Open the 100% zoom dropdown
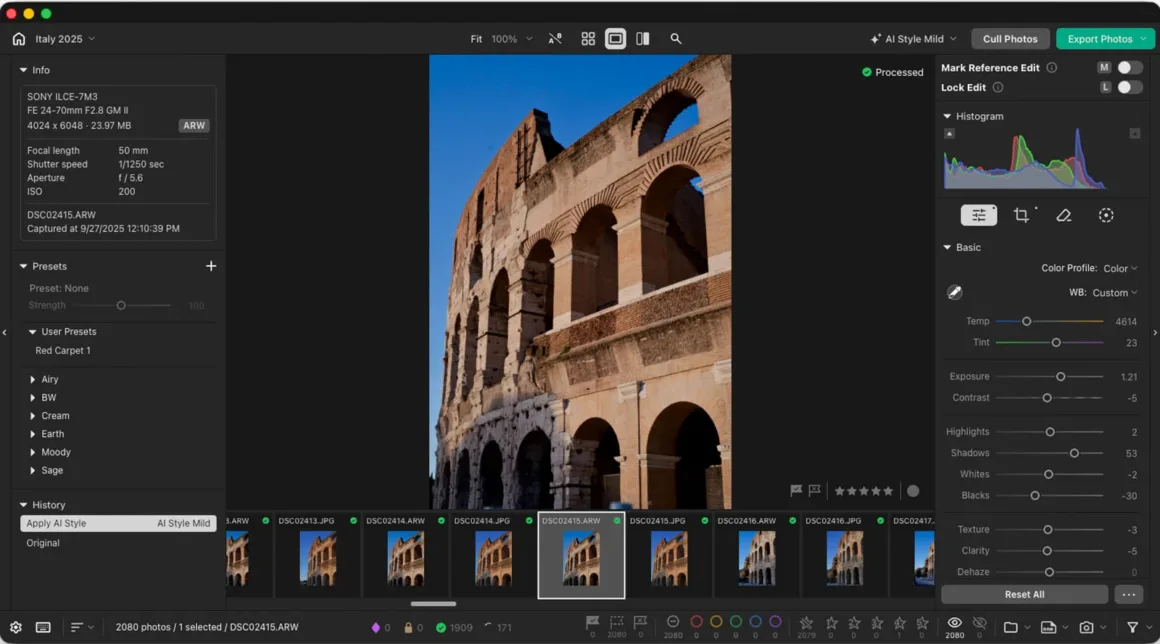The width and height of the screenshot is (1160, 644). pos(512,39)
